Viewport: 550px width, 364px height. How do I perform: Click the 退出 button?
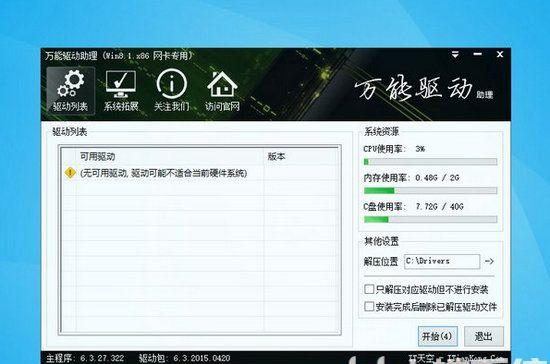(x=484, y=337)
